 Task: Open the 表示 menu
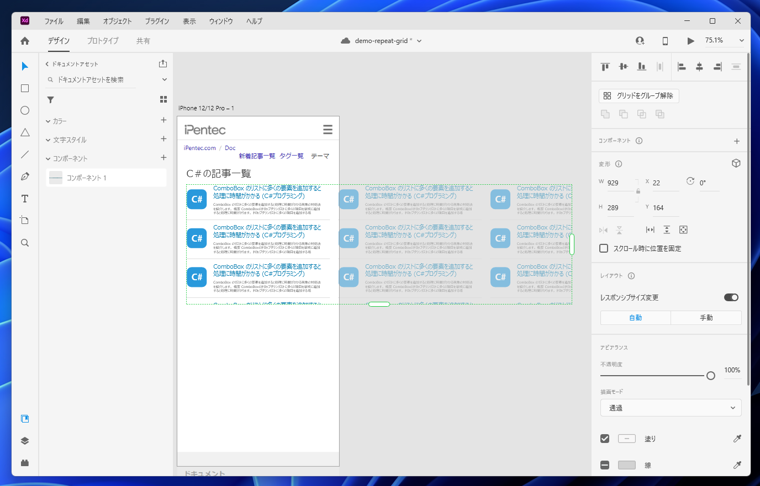(189, 21)
